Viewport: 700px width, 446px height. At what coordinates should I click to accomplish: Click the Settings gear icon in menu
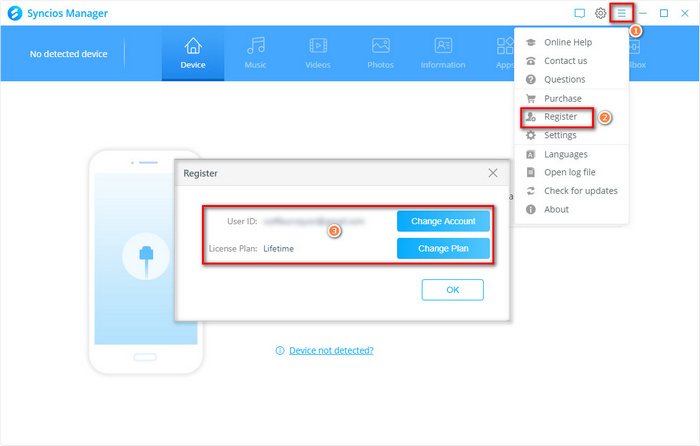pyautogui.click(x=530, y=135)
